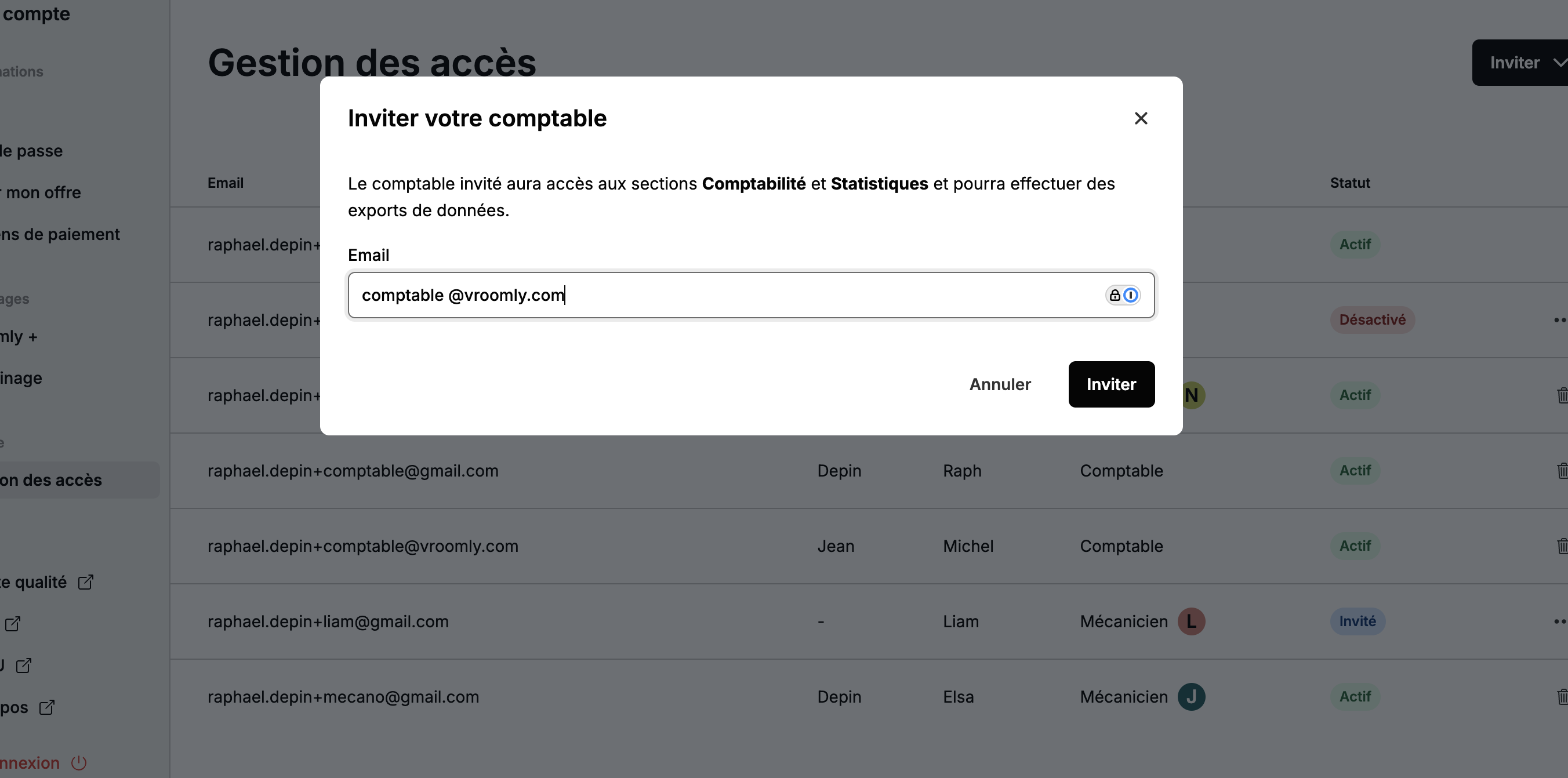Delete the raphael.depin+comptable@gmail.com row with trash icon
Viewport: 1568px width, 778px height.
pyautogui.click(x=1562, y=471)
